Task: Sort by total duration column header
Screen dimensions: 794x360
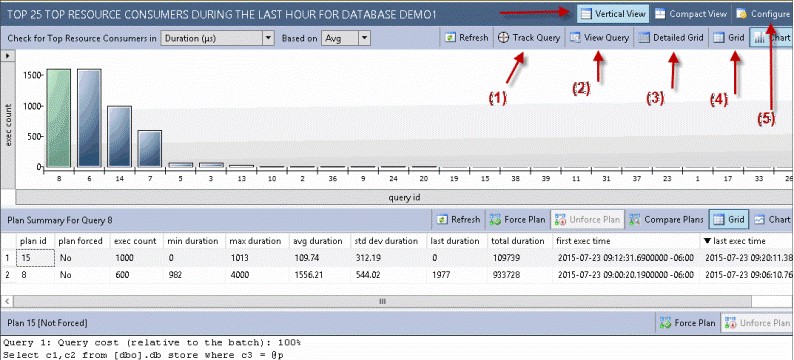Action: pyautogui.click(x=520, y=241)
